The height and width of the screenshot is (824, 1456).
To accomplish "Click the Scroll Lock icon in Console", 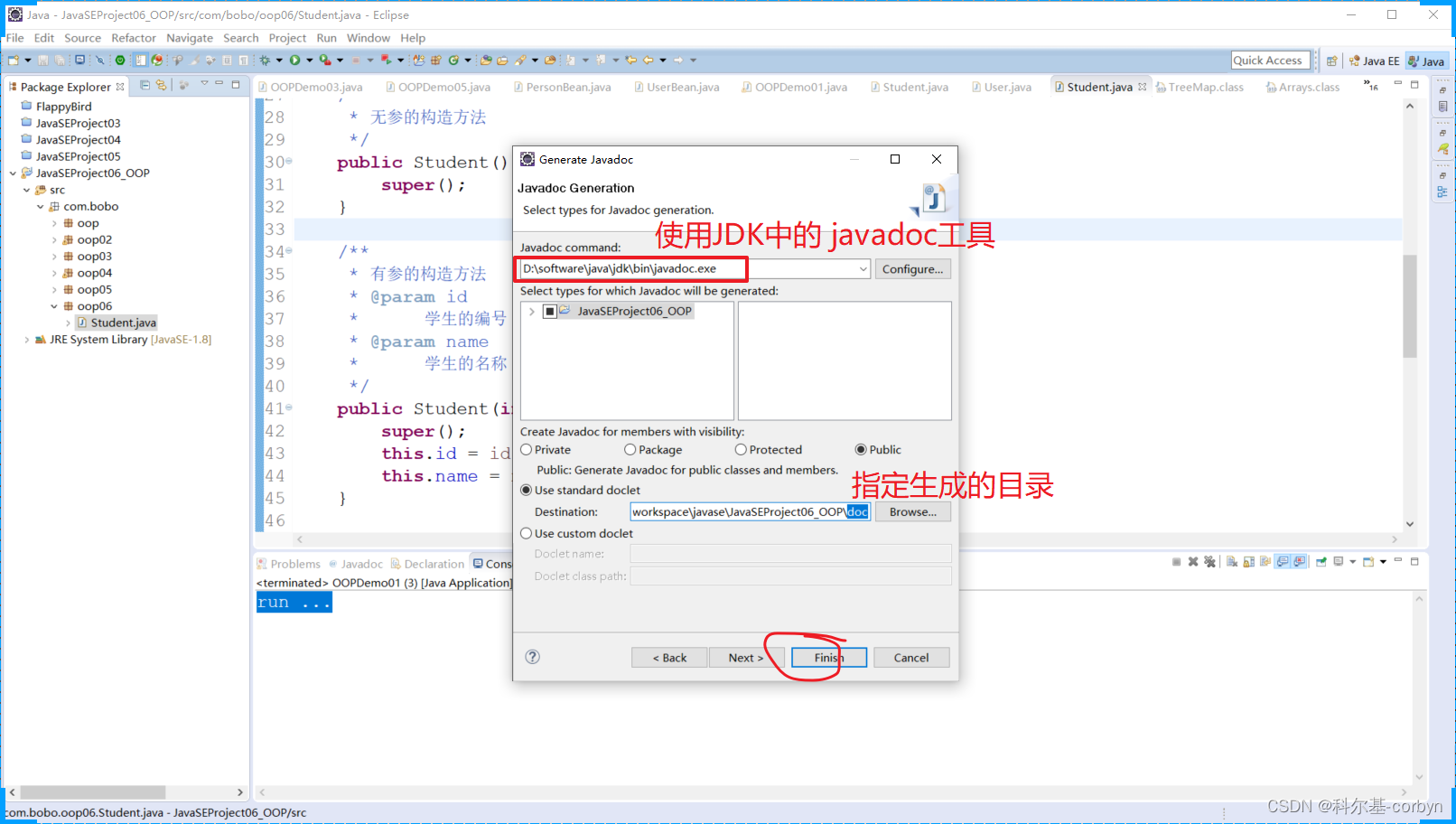I will (x=1249, y=562).
